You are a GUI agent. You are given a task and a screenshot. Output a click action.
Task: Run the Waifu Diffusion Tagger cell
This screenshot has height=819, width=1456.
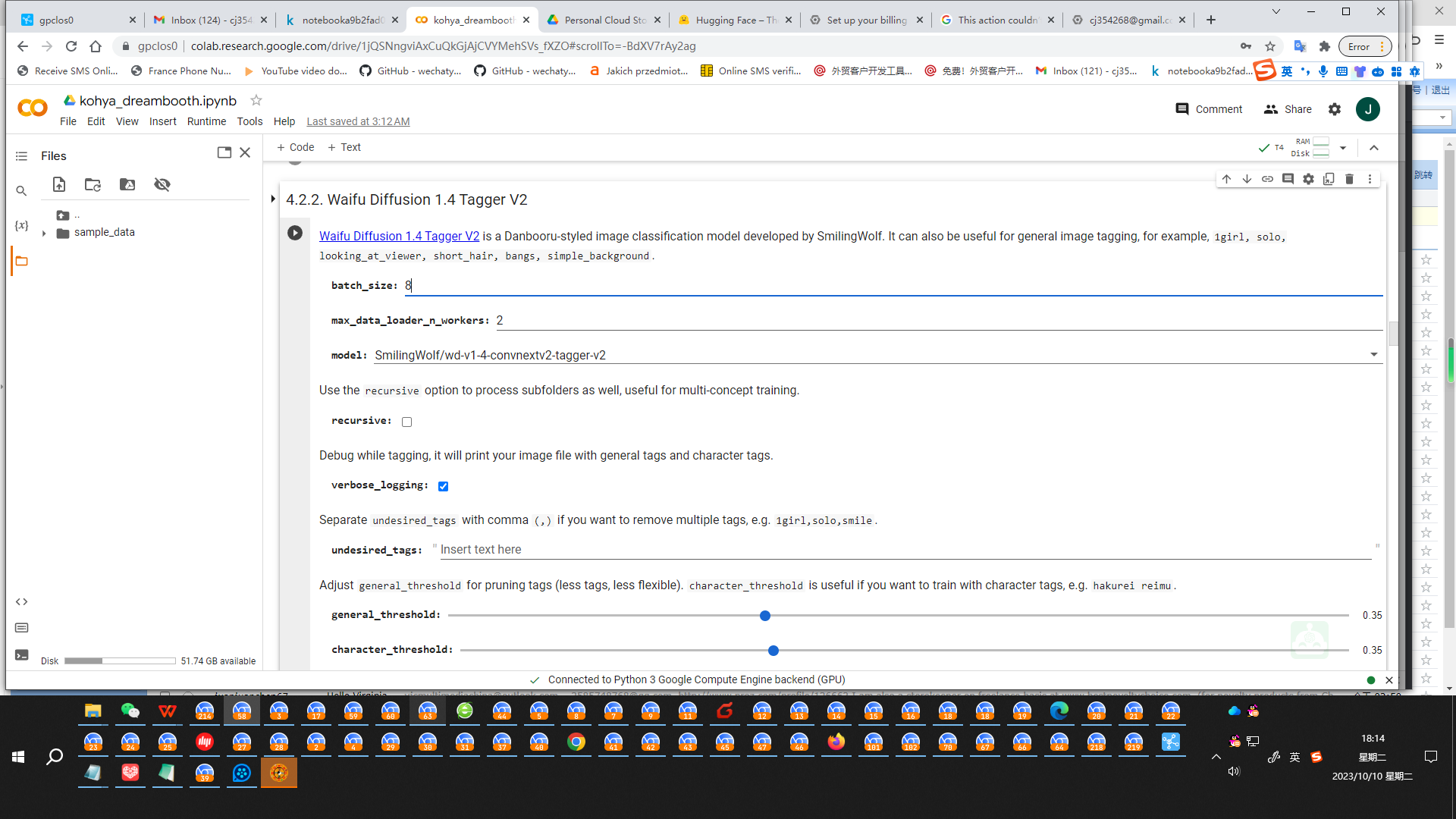click(x=295, y=233)
